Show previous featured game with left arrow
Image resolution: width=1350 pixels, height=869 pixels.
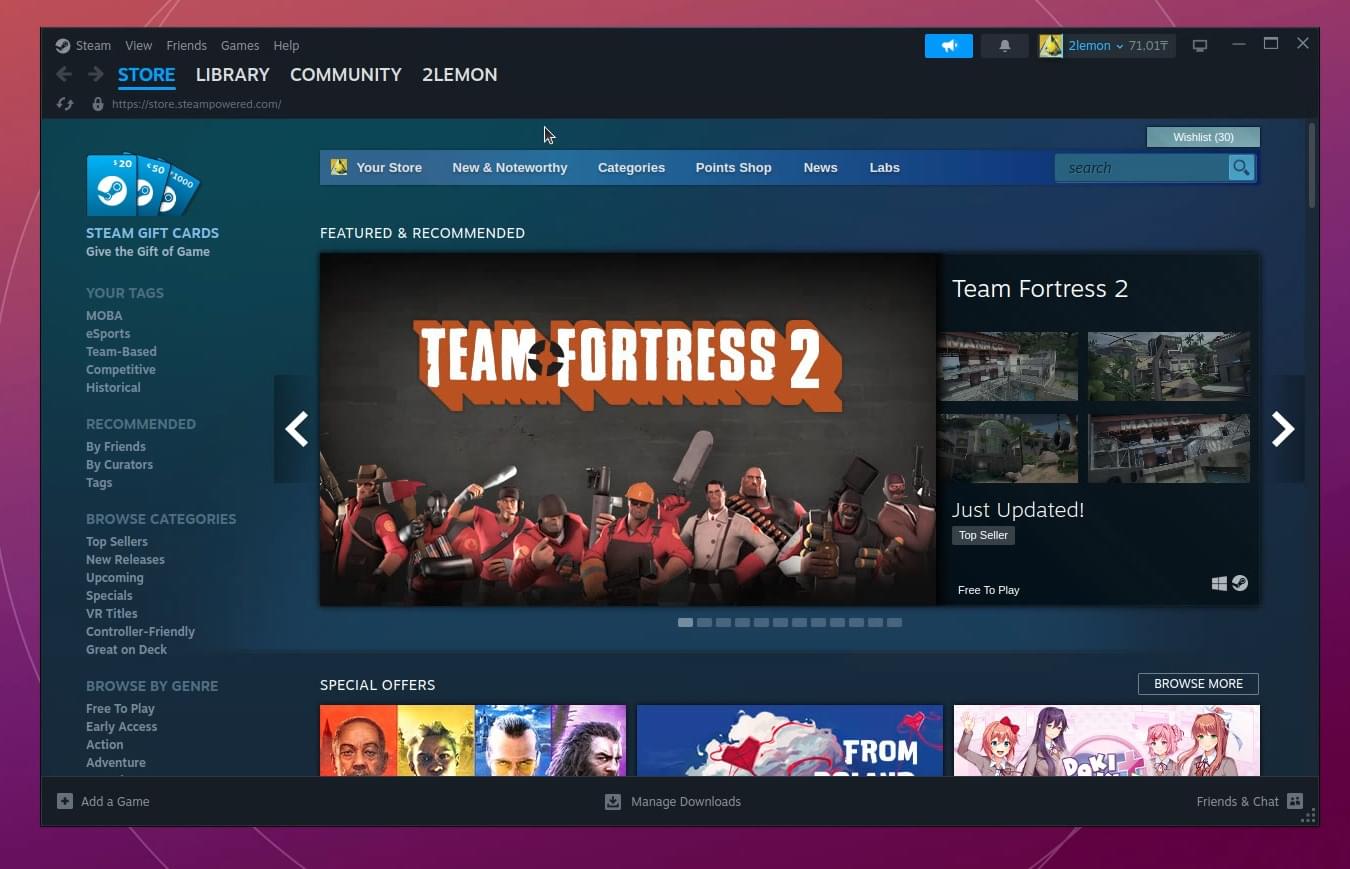click(296, 429)
